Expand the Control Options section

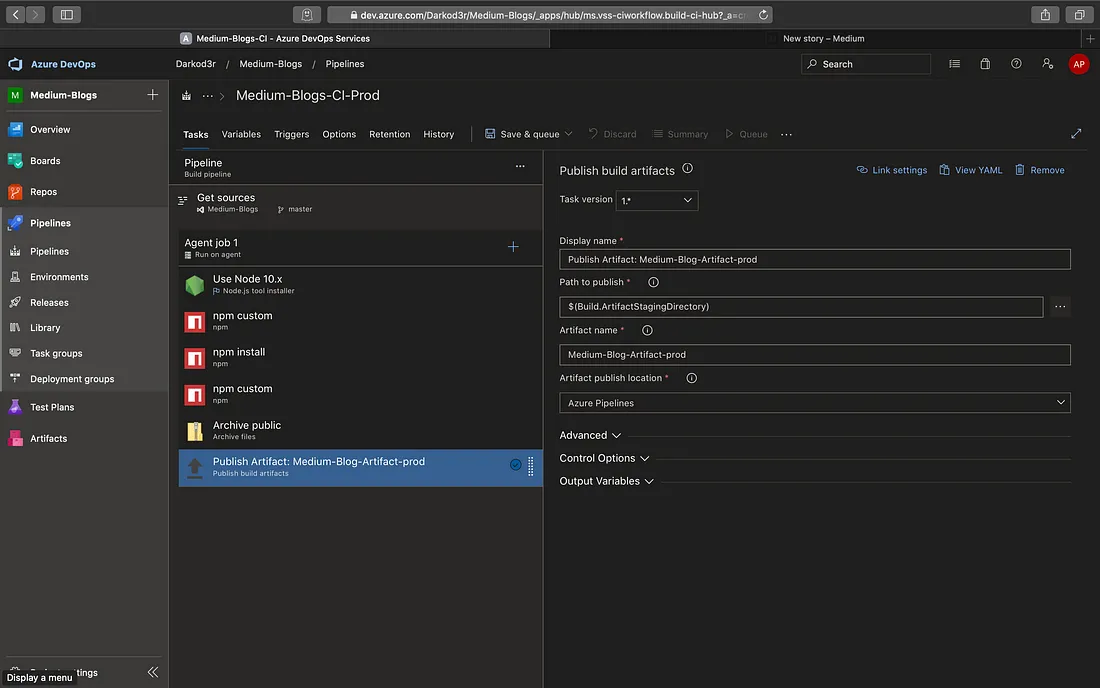[604, 458]
